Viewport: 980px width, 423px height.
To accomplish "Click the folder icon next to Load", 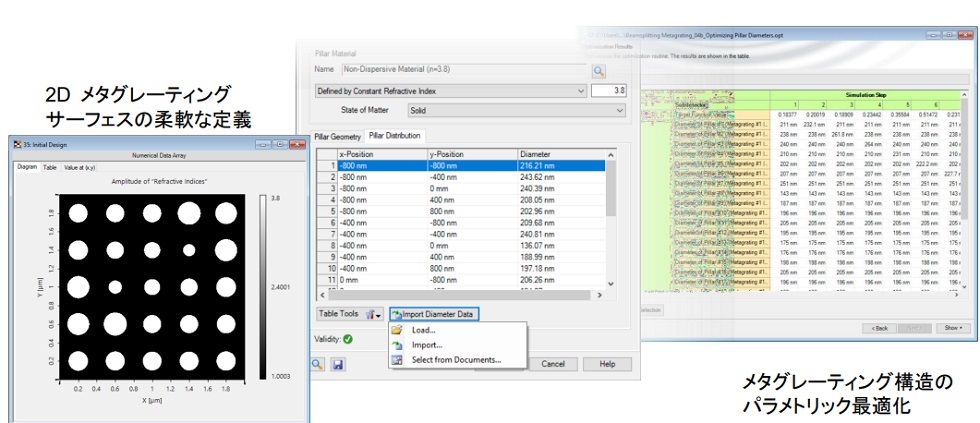I will [397, 330].
